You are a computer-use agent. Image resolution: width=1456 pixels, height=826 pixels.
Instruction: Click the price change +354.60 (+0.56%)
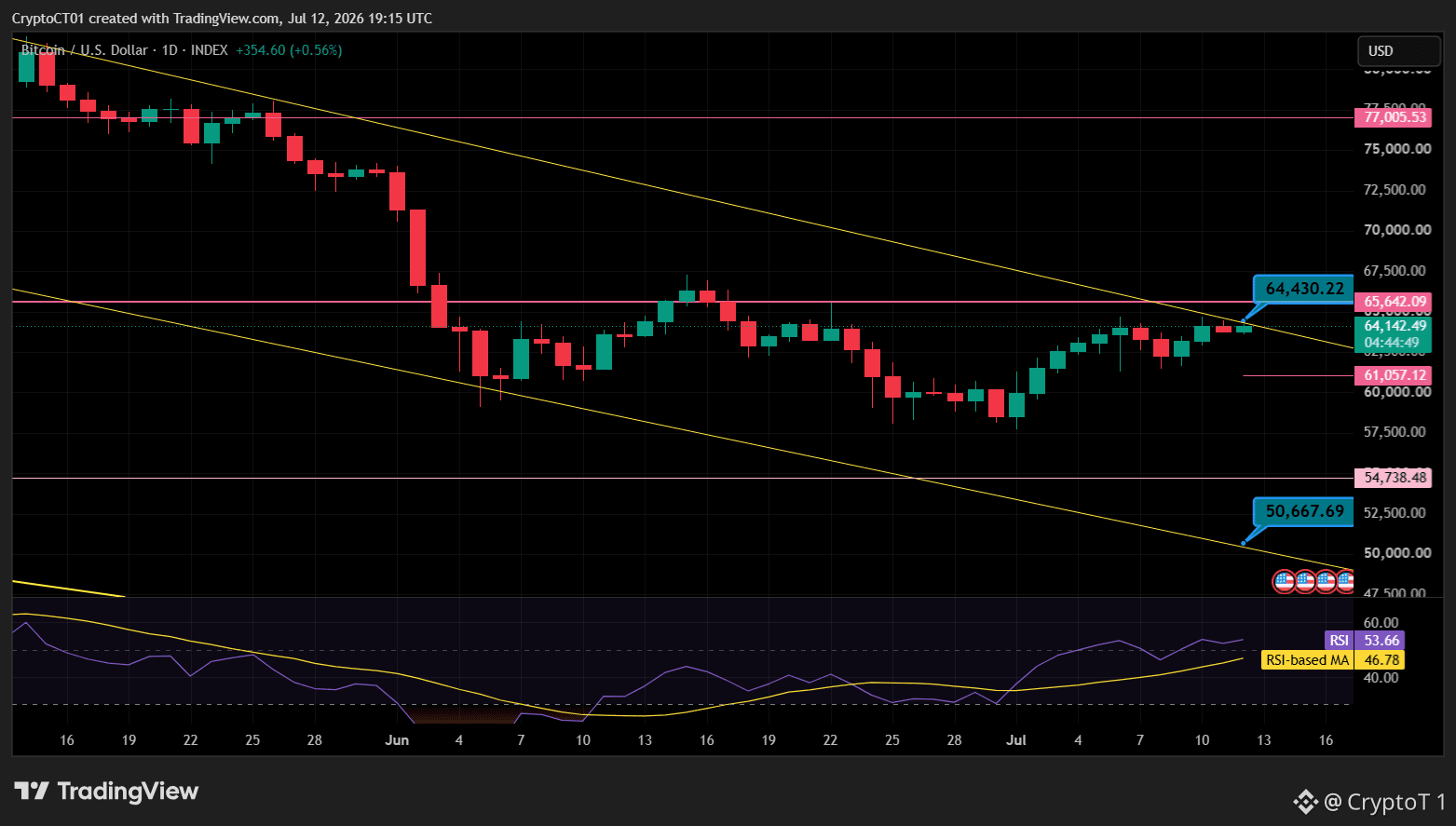289,50
